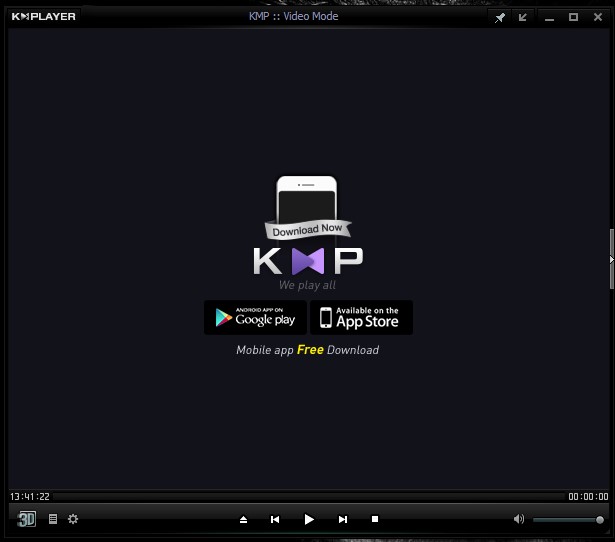Open the playlist editor icon
Viewport: 615px width, 542px height.
pyautogui.click(x=53, y=519)
